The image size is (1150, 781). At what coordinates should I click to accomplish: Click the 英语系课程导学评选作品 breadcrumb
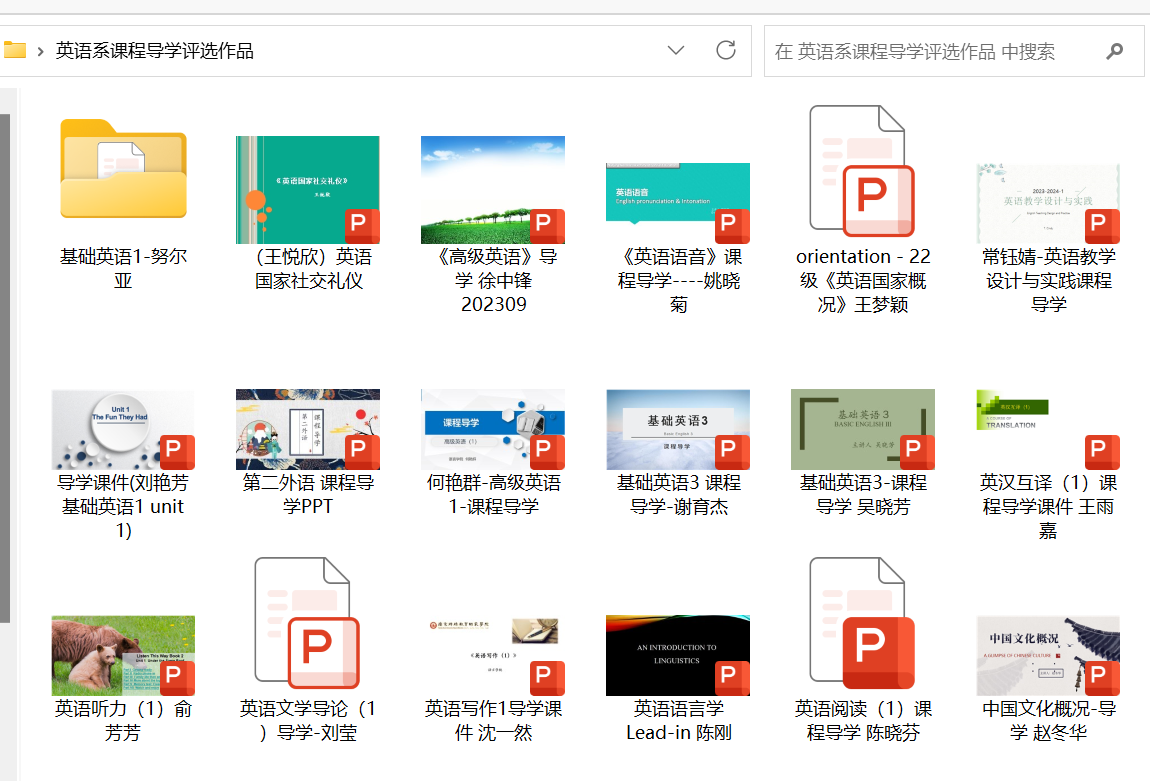155,51
